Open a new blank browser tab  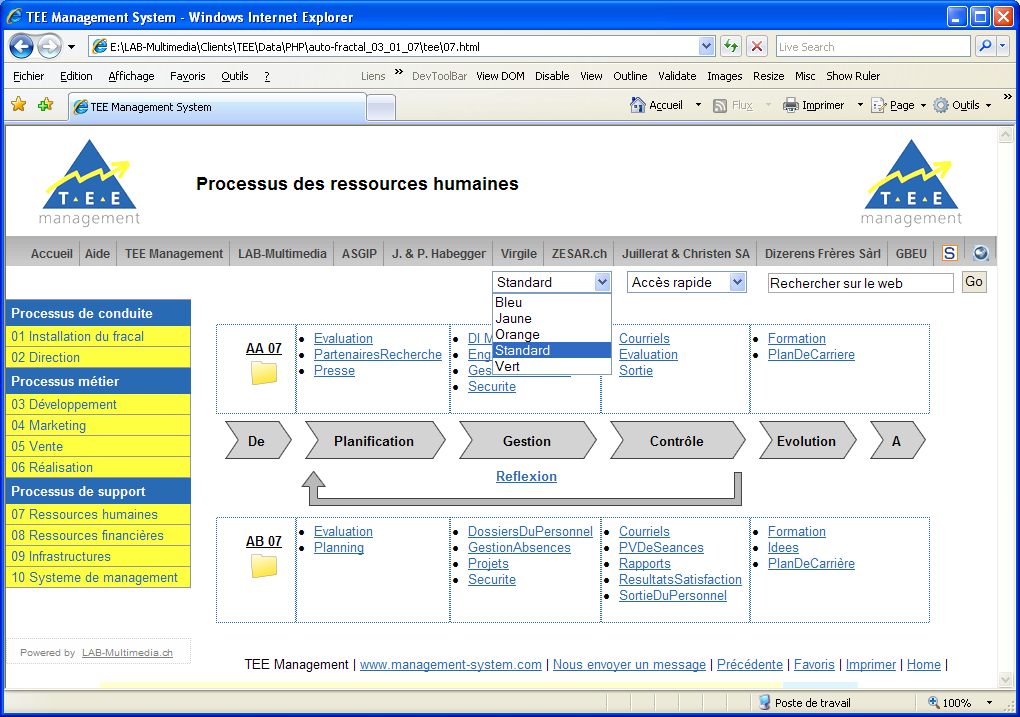(x=381, y=108)
